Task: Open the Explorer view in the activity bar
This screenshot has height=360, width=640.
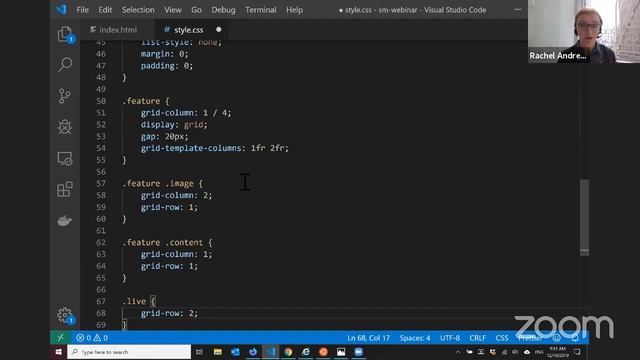Action: pyautogui.click(x=65, y=34)
